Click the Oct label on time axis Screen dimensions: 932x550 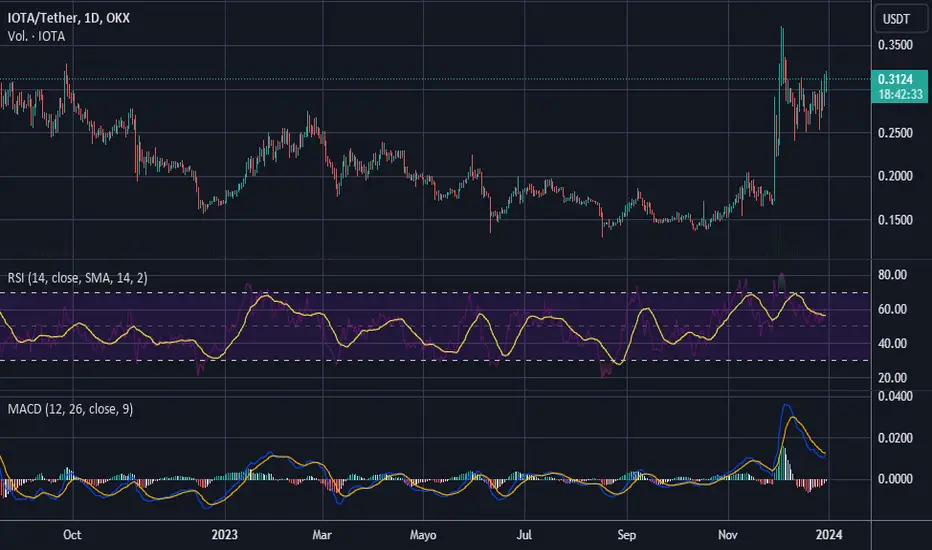(x=72, y=535)
